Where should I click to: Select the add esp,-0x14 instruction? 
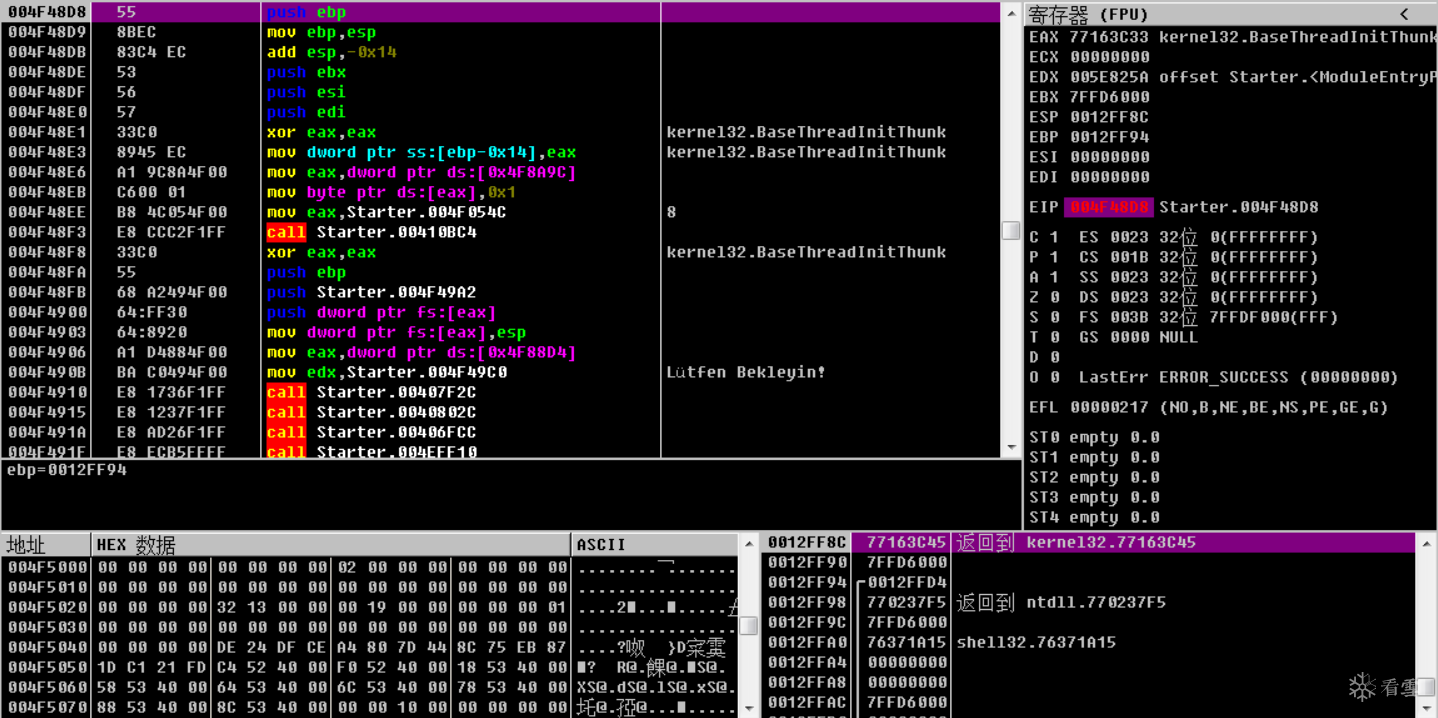(x=331, y=52)
